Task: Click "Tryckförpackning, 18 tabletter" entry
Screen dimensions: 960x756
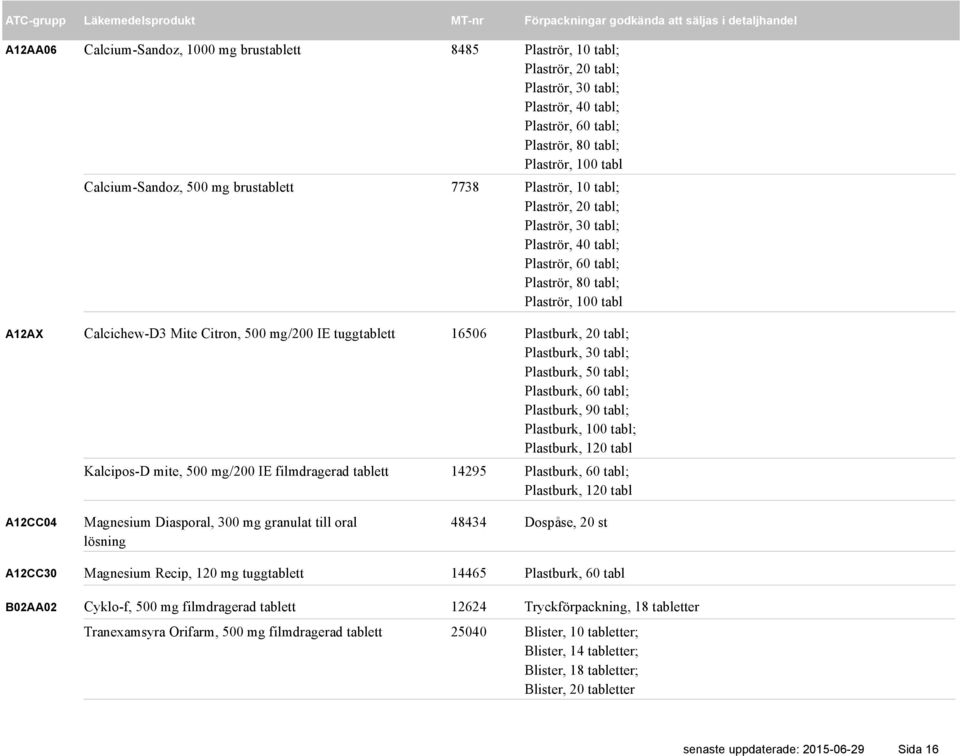Action: 612,607
